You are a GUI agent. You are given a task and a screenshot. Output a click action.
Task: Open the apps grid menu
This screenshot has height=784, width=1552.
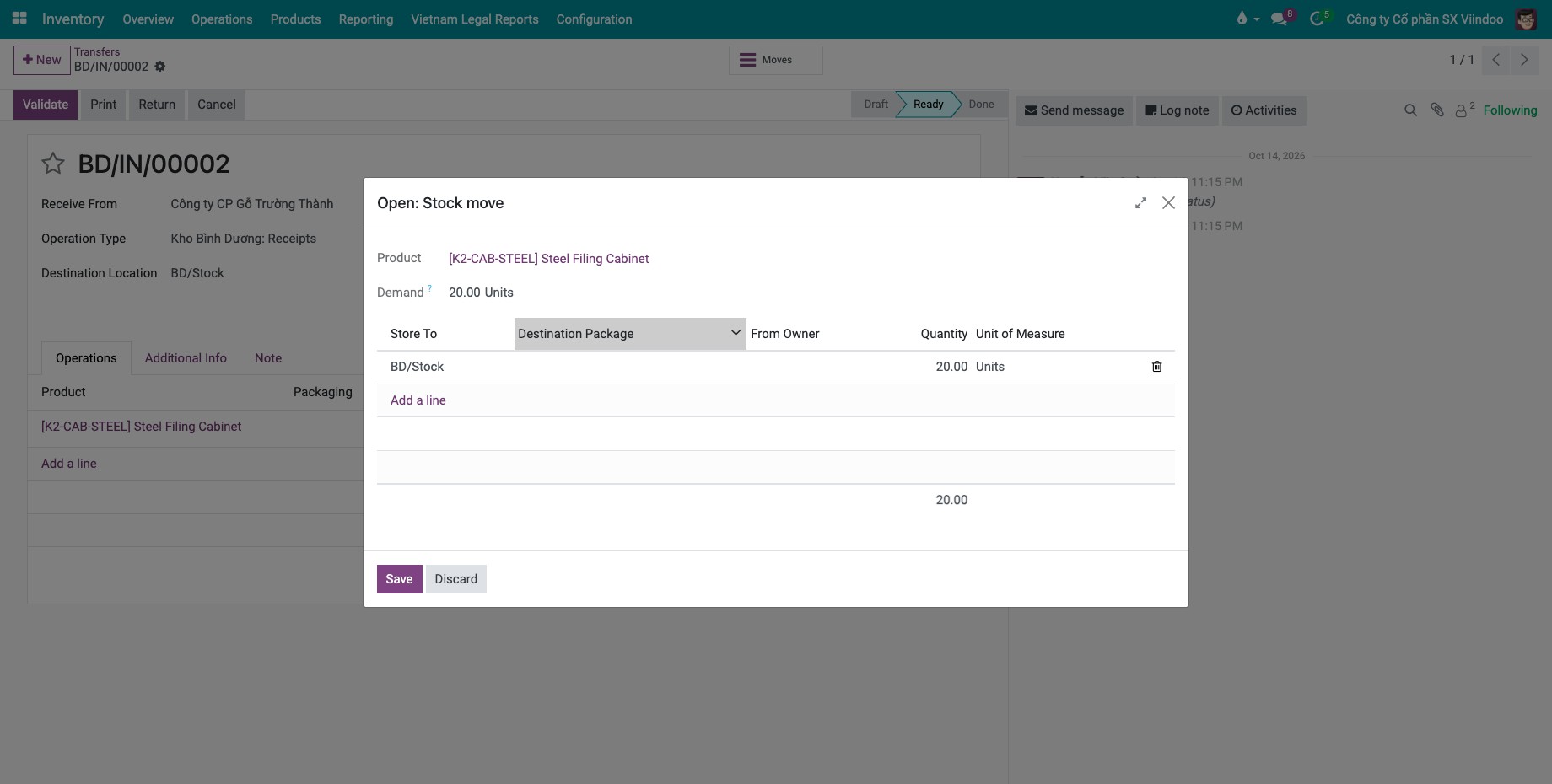[x=19, y=19]
